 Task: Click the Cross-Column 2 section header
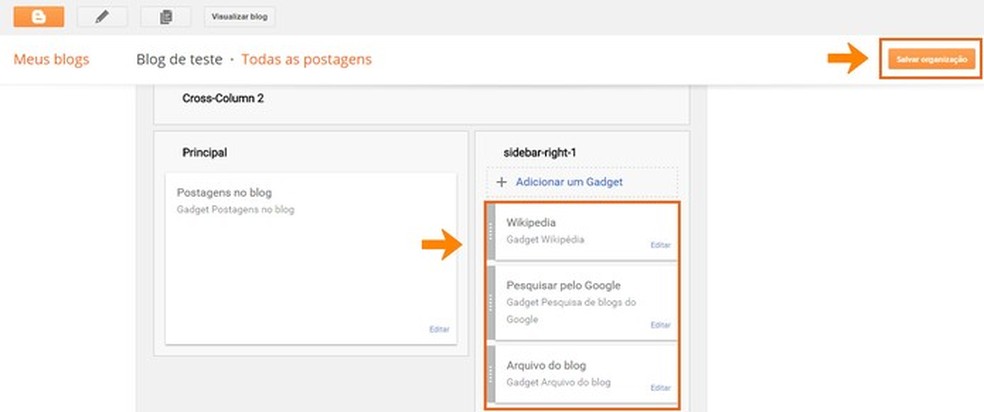(x=223, y=98)
